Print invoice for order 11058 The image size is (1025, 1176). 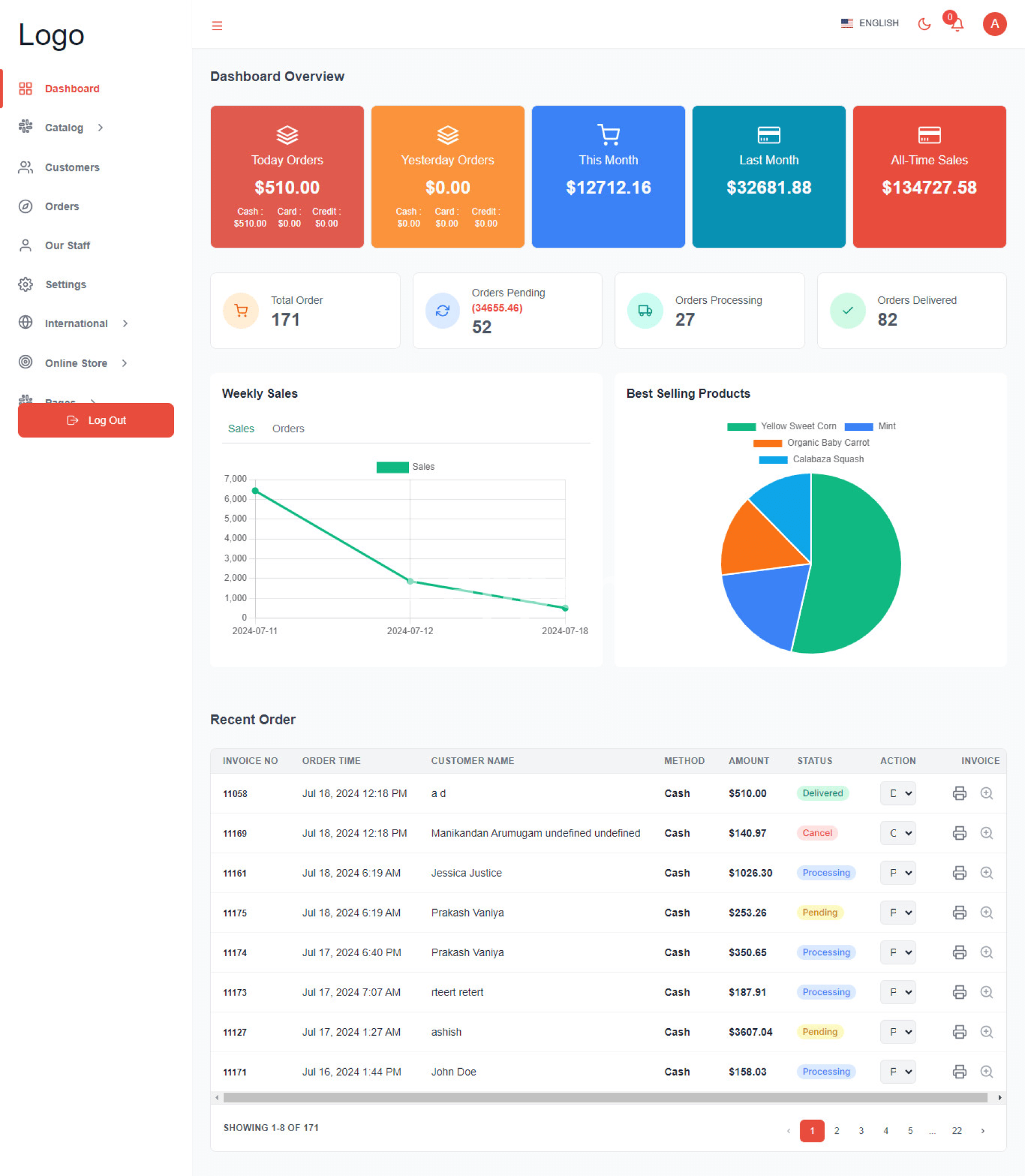(959, 793)
